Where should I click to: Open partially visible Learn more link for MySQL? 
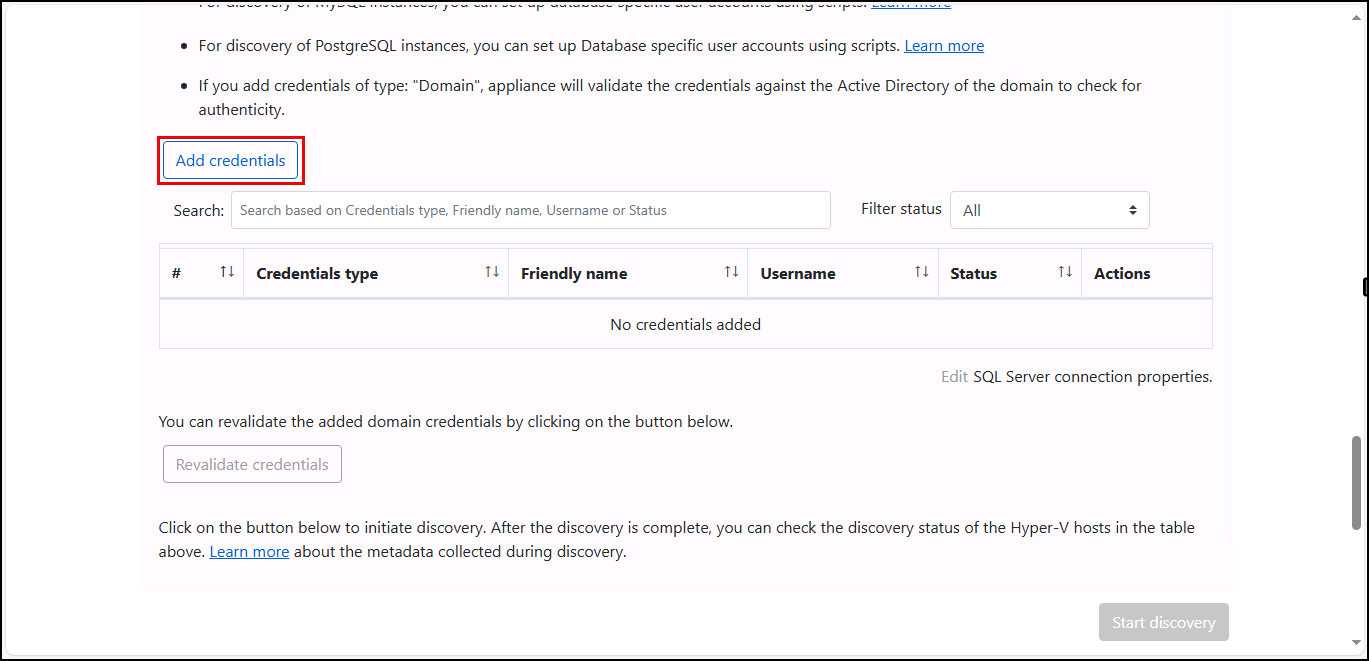point(911,5)
